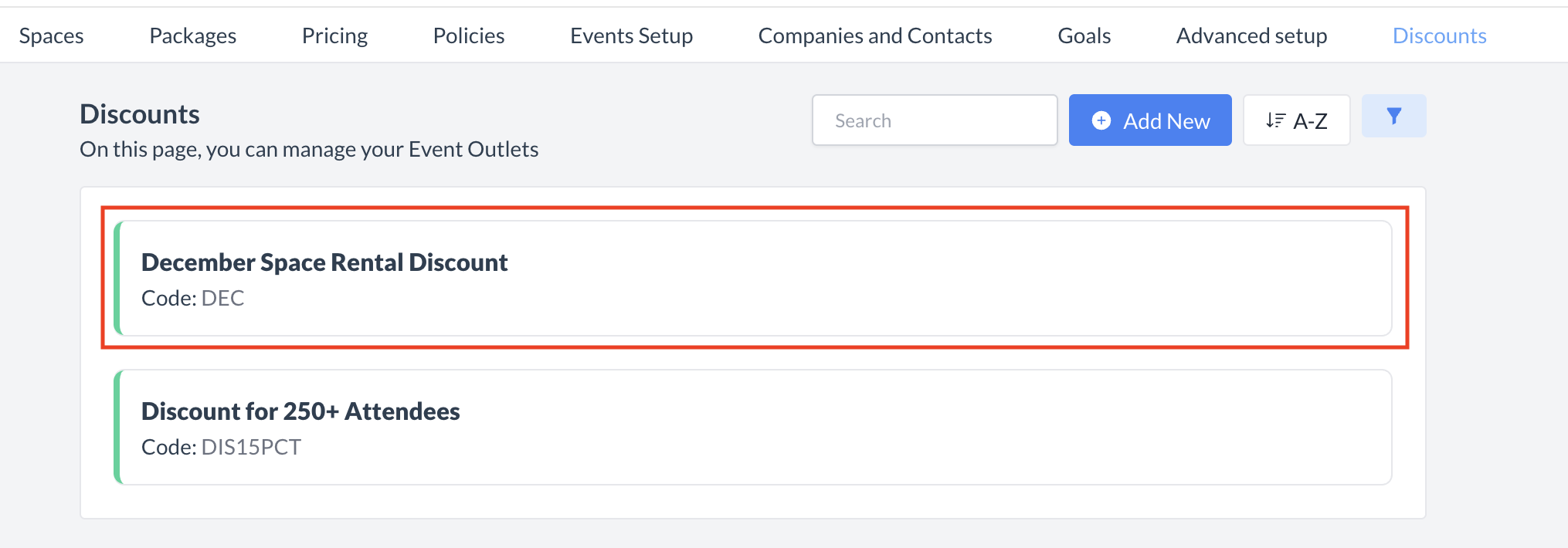
Task: Click the Discounts page heading
Action: click(140, 114)
